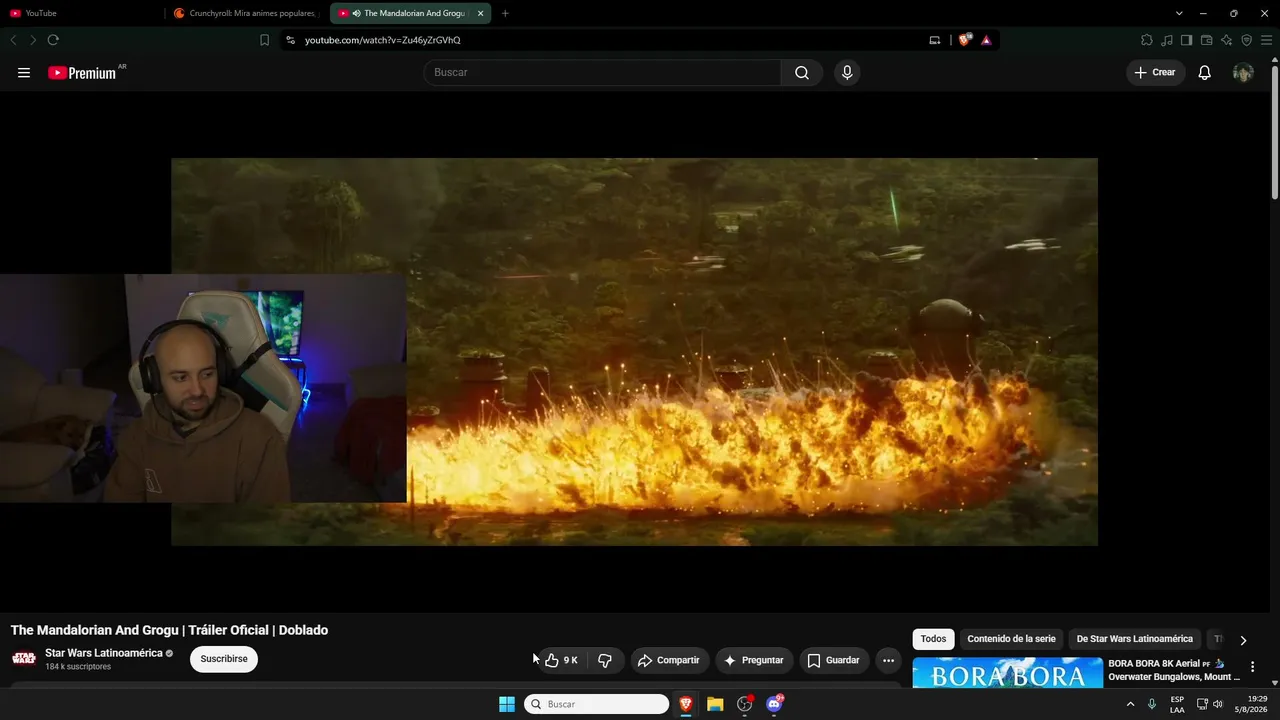This screenshot has height=720, width=1280.
Task: Open options menu for BORA BORA video
Action: click(1252, 667)
